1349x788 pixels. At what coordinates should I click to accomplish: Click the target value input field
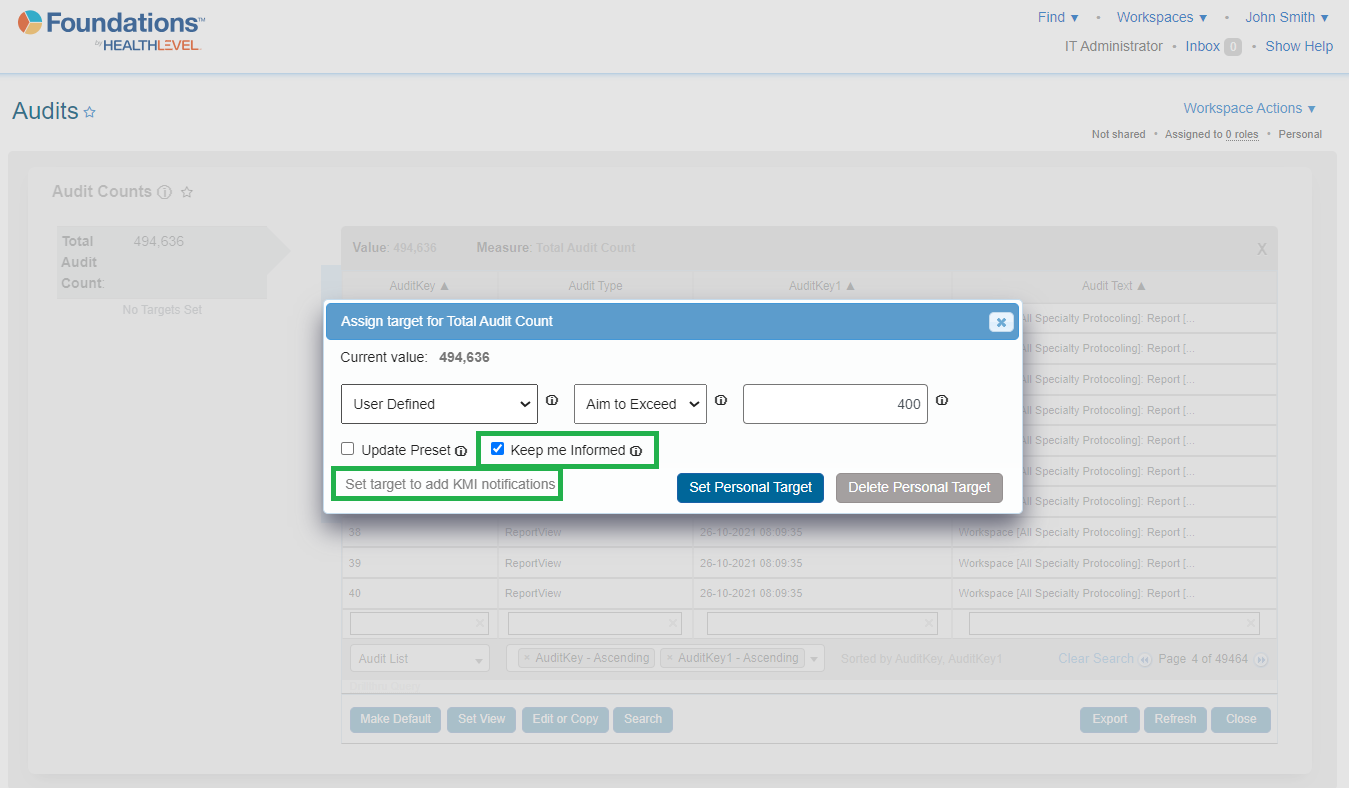[835, 404]
